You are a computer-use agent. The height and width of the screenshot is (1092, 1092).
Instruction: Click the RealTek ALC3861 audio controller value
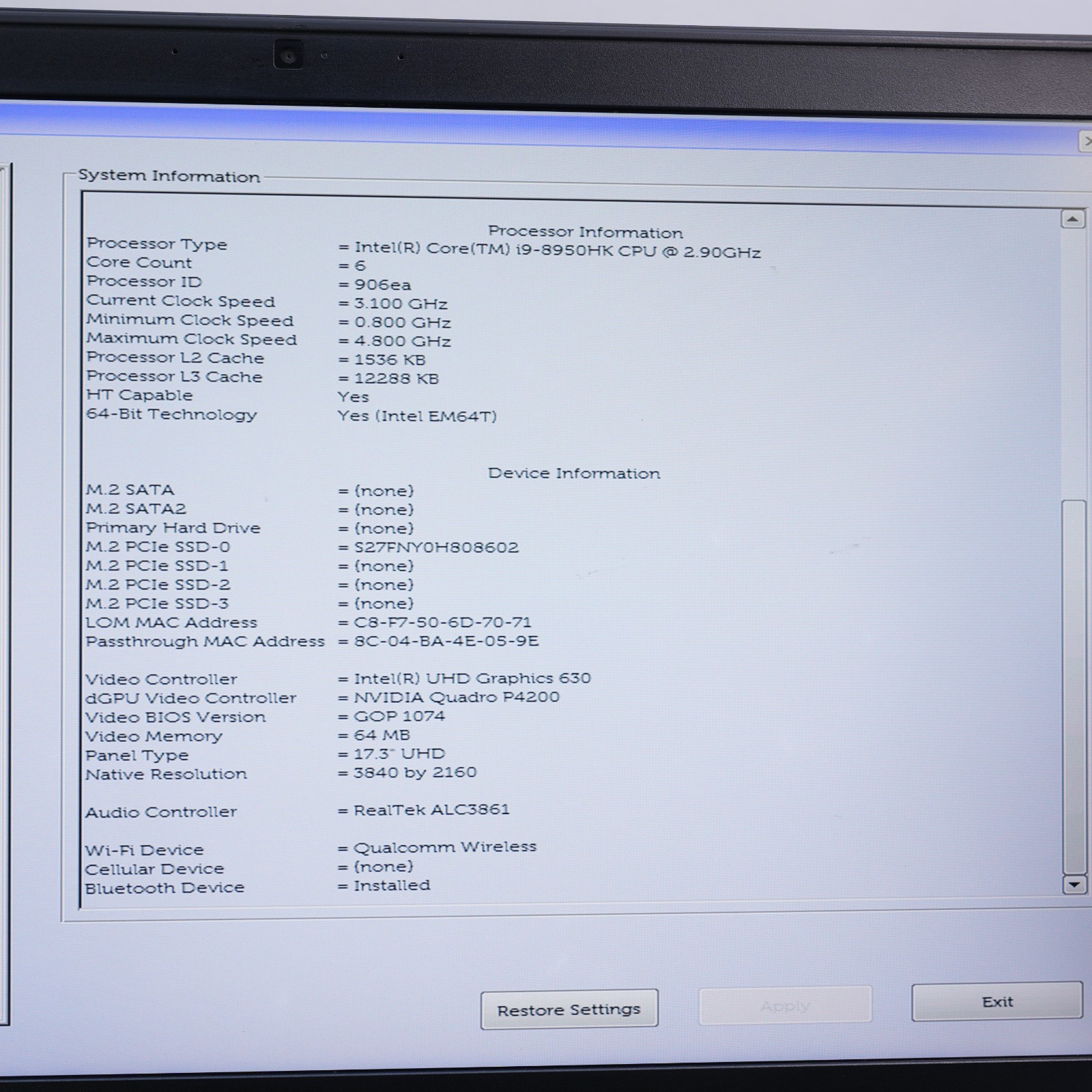(x=431, y=810)
